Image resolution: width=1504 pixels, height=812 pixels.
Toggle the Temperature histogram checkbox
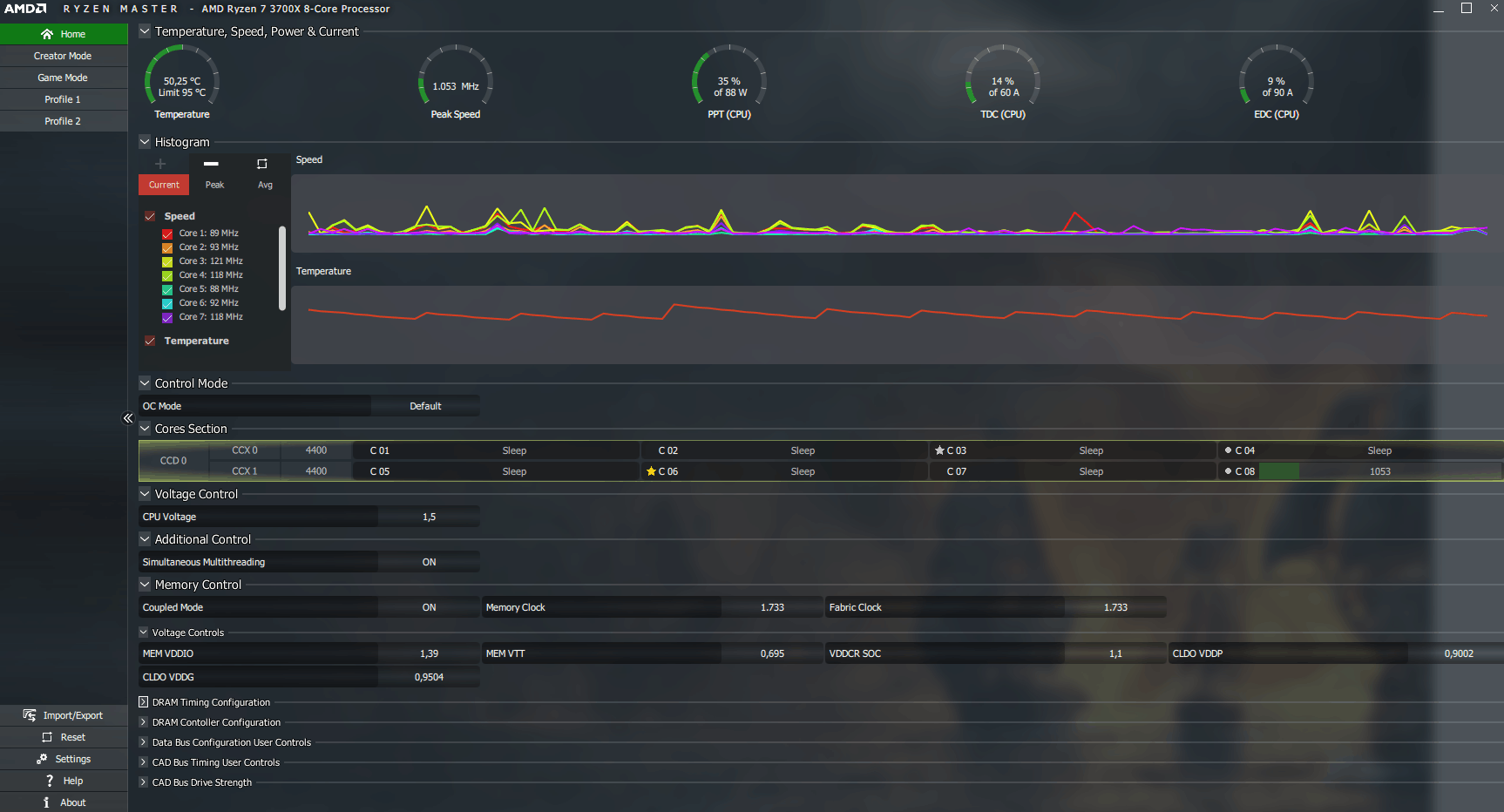click(x=150, y=341)
